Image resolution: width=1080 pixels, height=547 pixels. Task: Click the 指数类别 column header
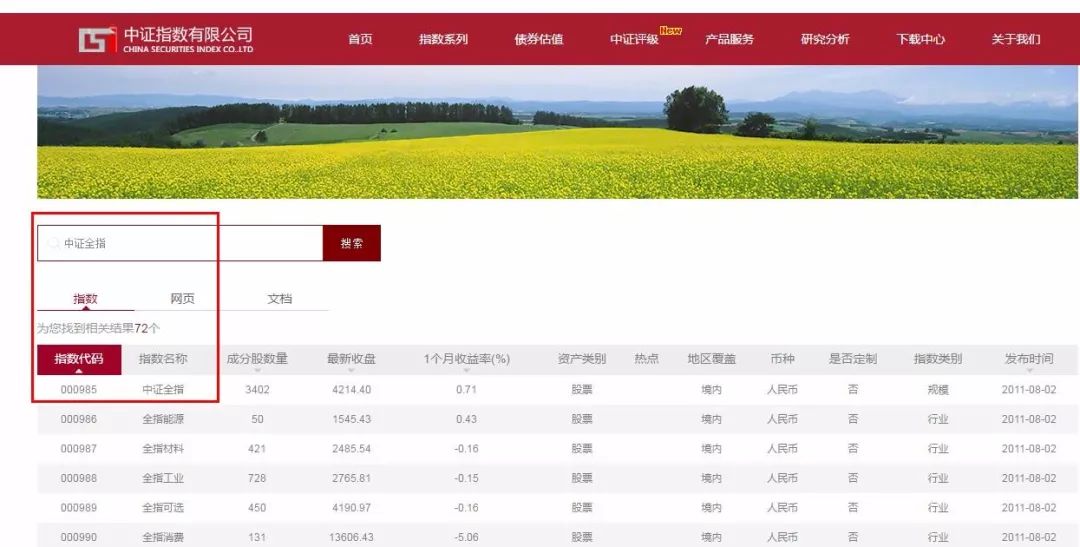click(x=938, y=359)
